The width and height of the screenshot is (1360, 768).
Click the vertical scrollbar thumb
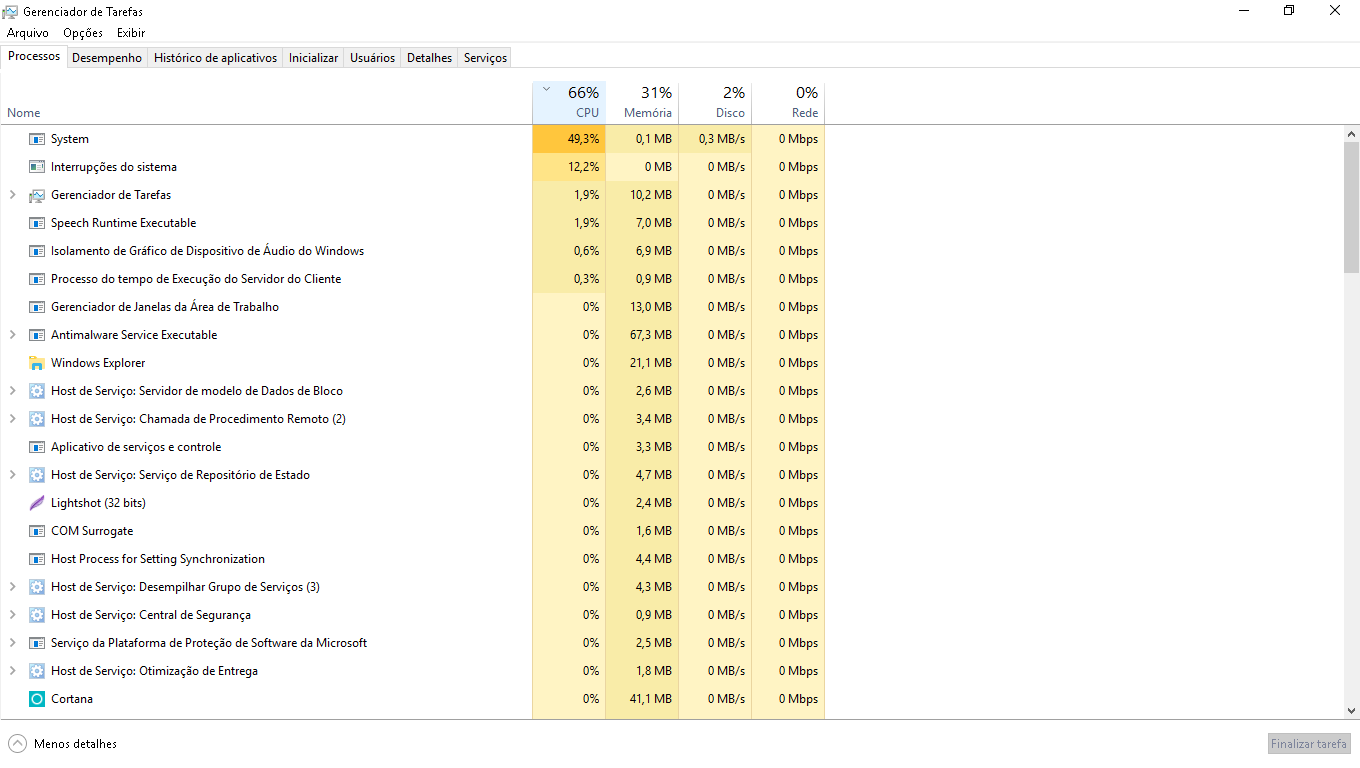pos(1352,206)
